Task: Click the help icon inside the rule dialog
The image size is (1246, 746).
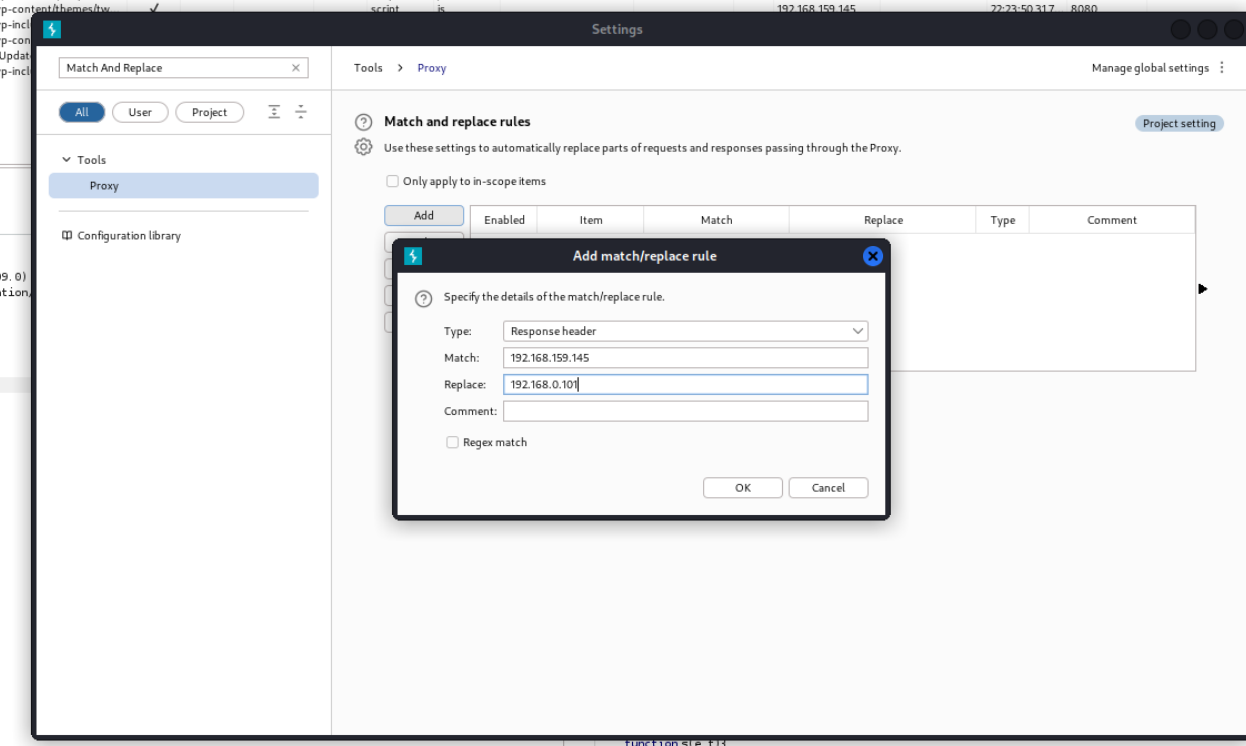Action: click(423, 298)
